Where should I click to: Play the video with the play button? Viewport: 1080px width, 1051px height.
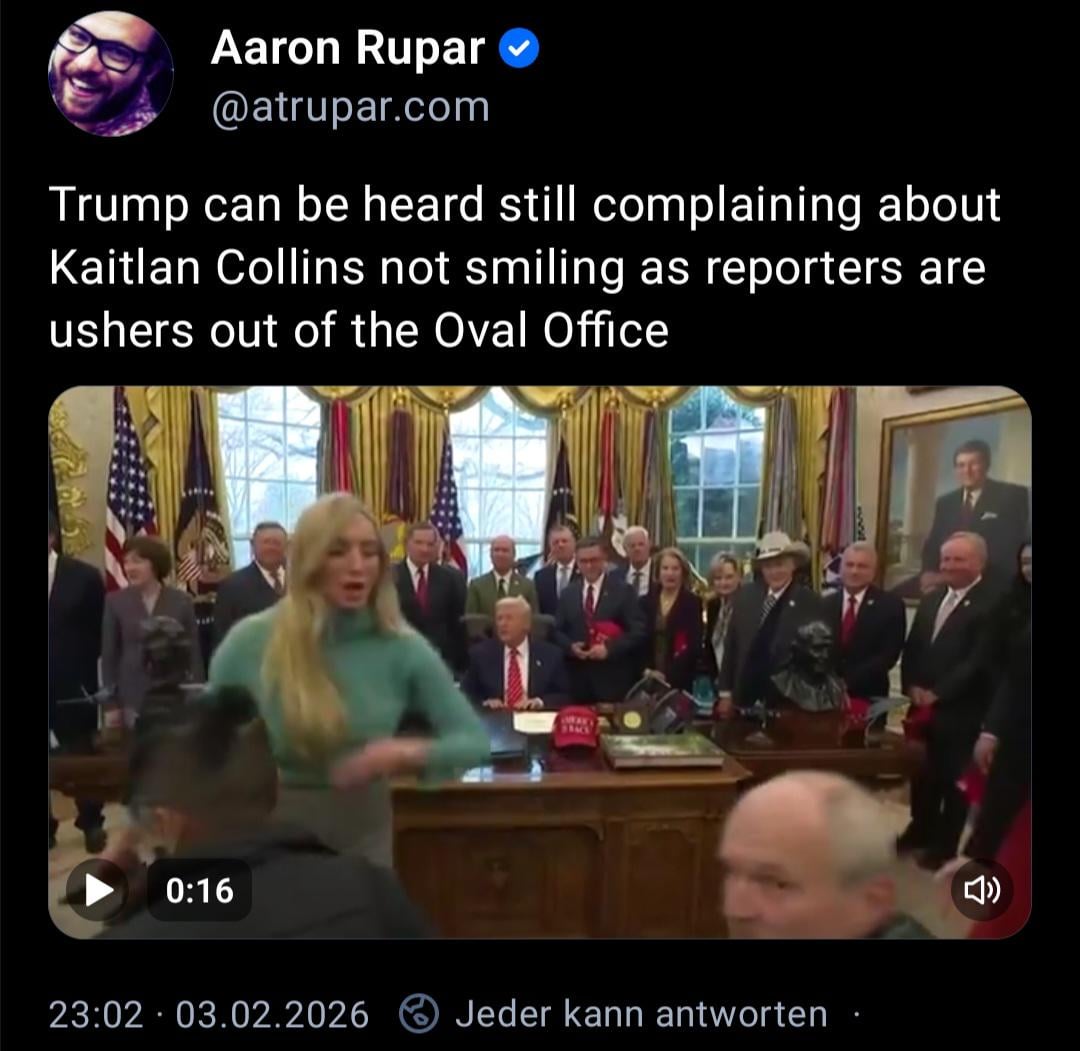click(x=98, y=891)
